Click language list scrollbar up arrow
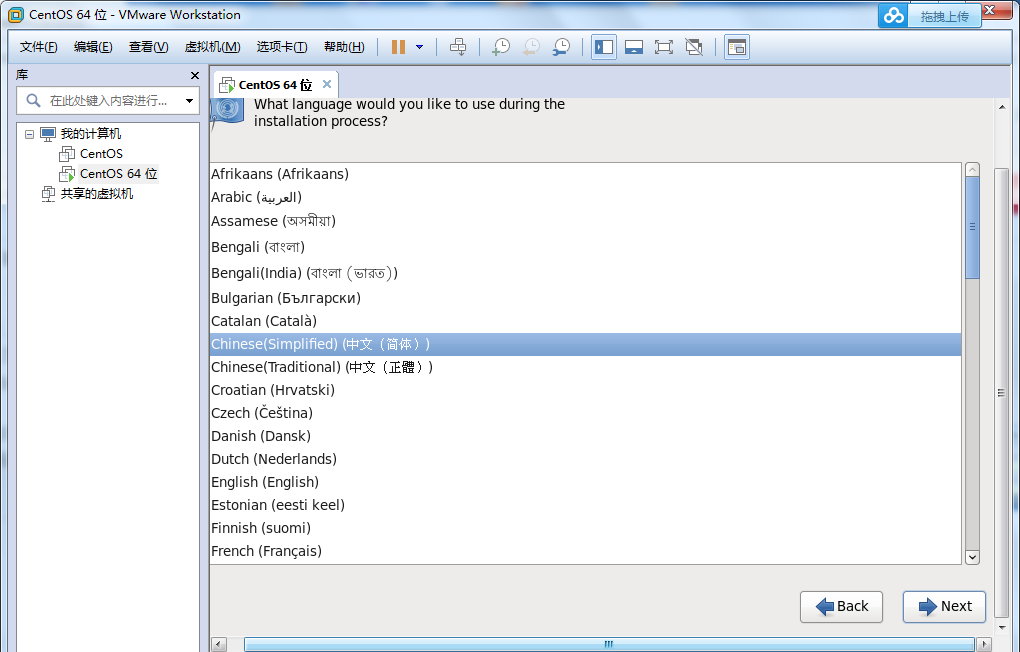Screen dimensions: 1020x652 pos(973,170)
